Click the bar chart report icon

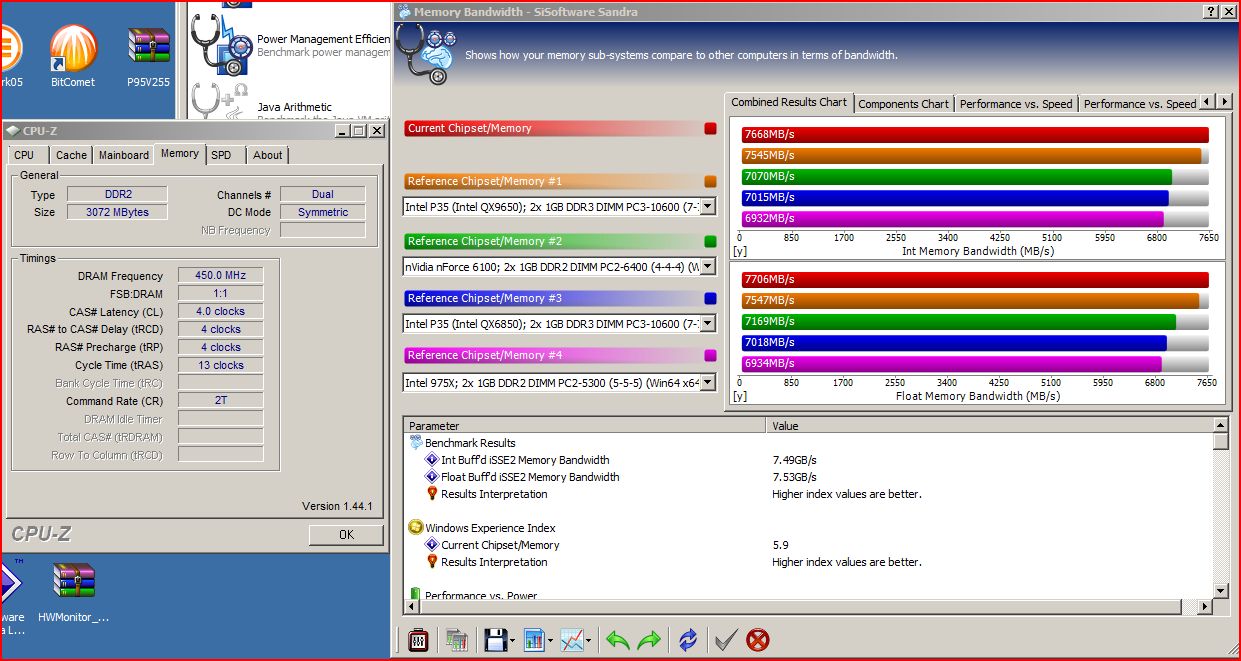[x=533, y=639]
